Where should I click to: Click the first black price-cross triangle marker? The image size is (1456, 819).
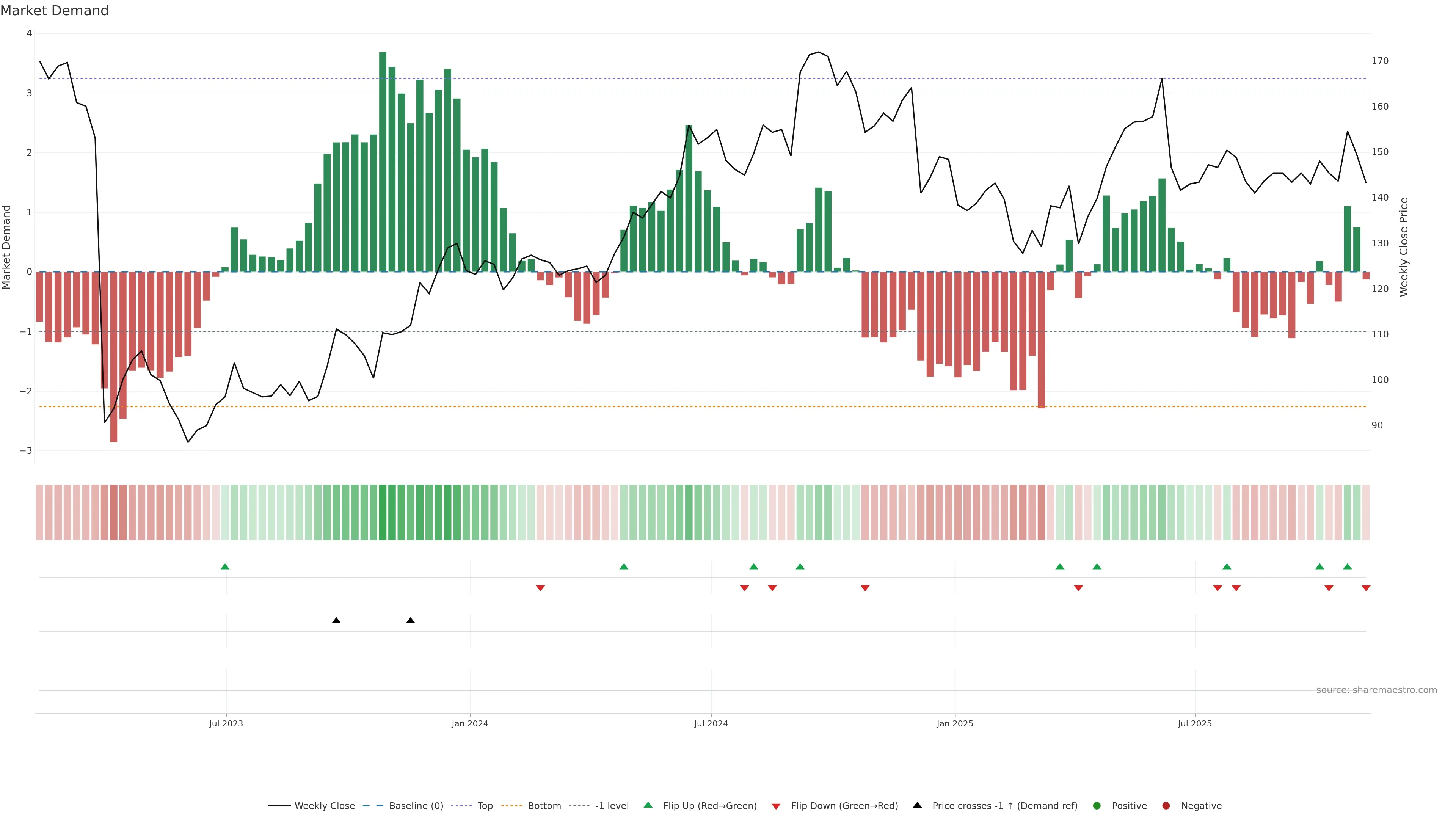pos(336,621)
